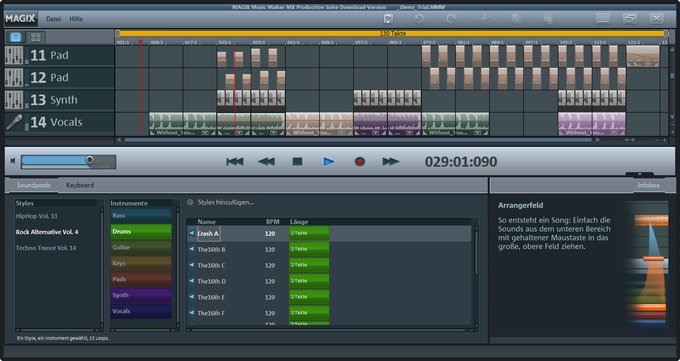Start playback with the play button
Viewport: 680px width, 361px height.
[x=329, y=162]
